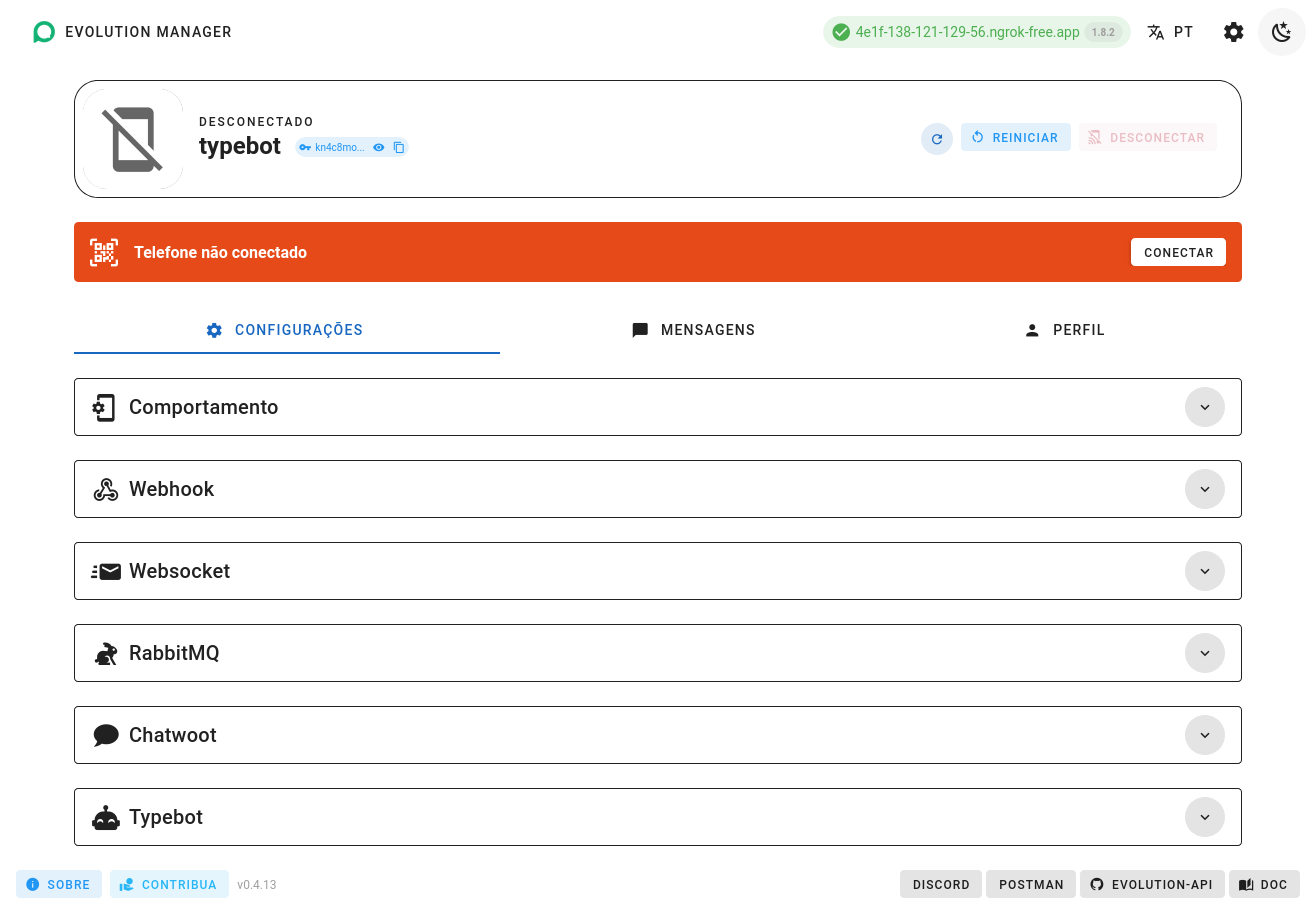Click the book icon in DOC button
The height and width of the screenshot is (906, 1316).
(x=1246, y=884)
